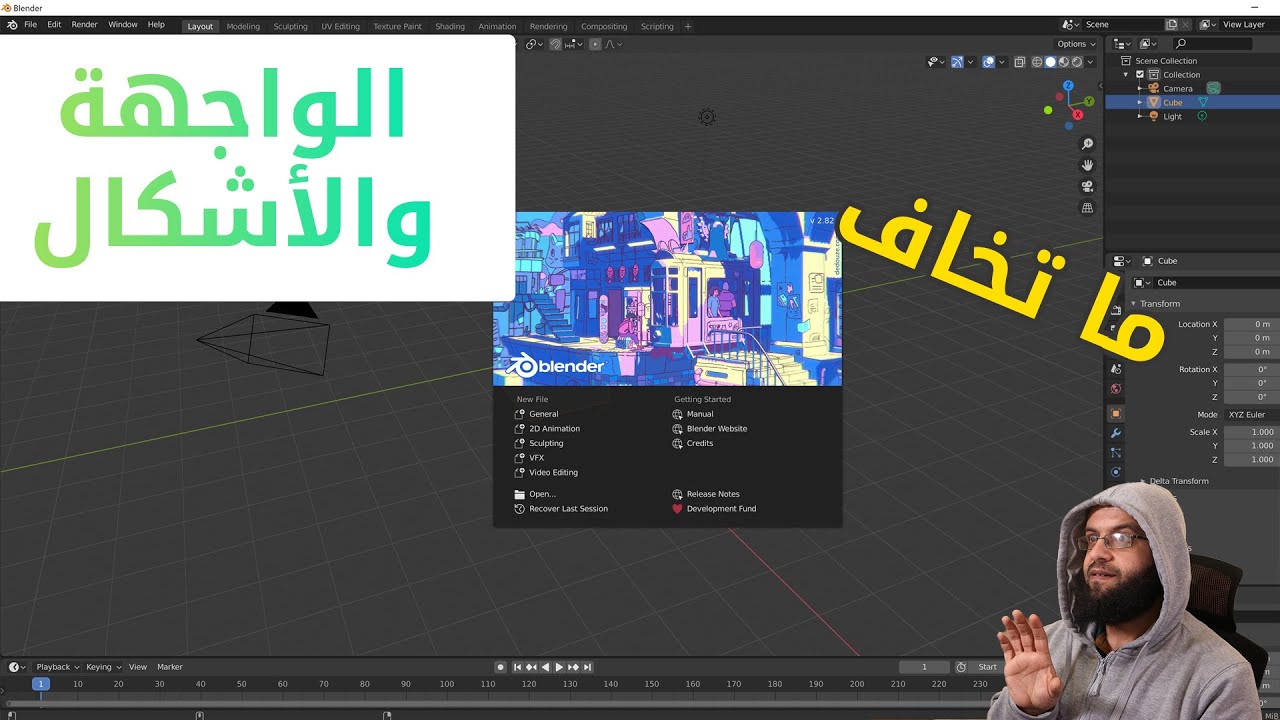Toggle X-ray mode
The image size is (1280, 720).
(1020, 62)
